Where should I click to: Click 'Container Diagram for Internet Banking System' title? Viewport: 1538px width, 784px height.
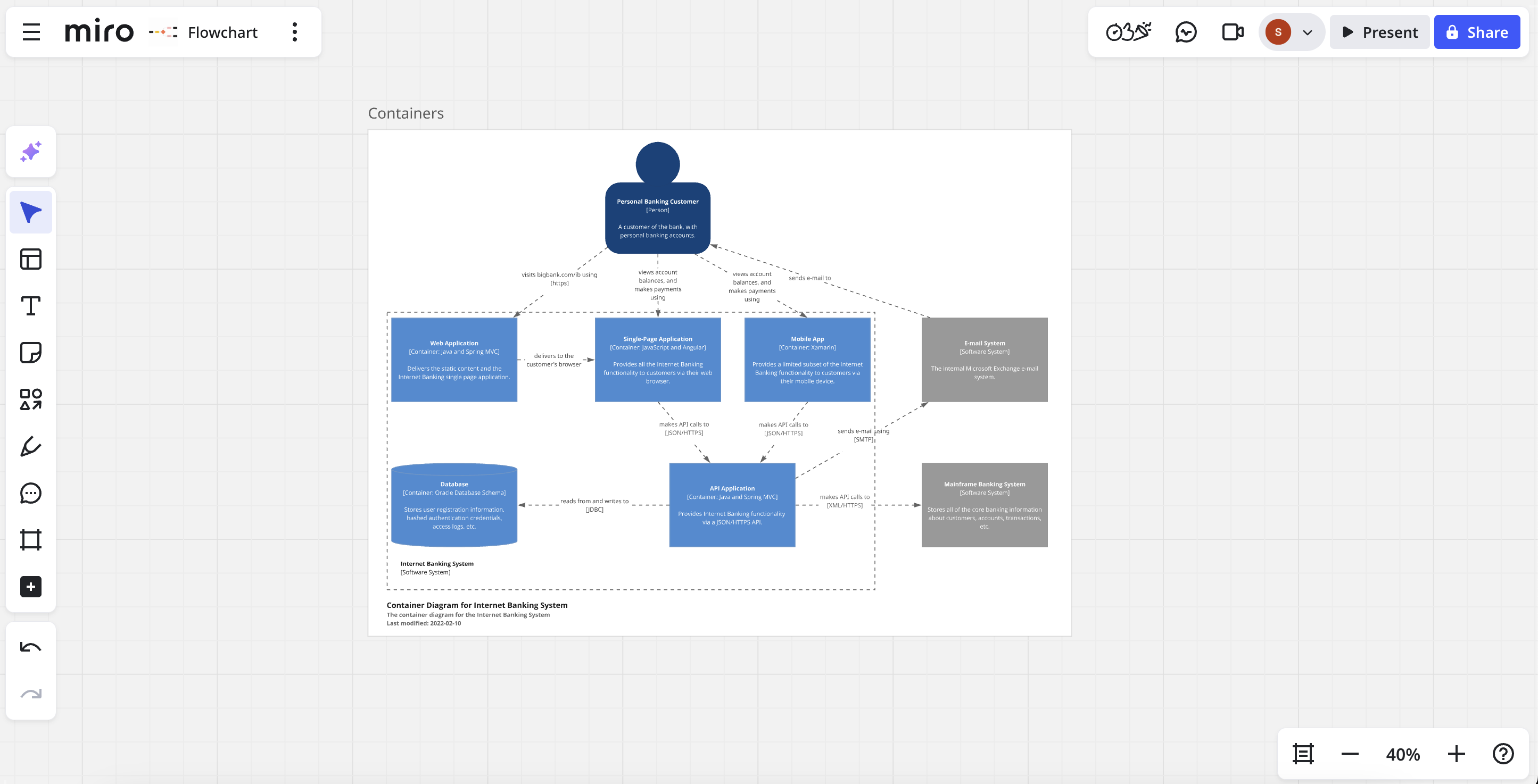tap(477, 605)
